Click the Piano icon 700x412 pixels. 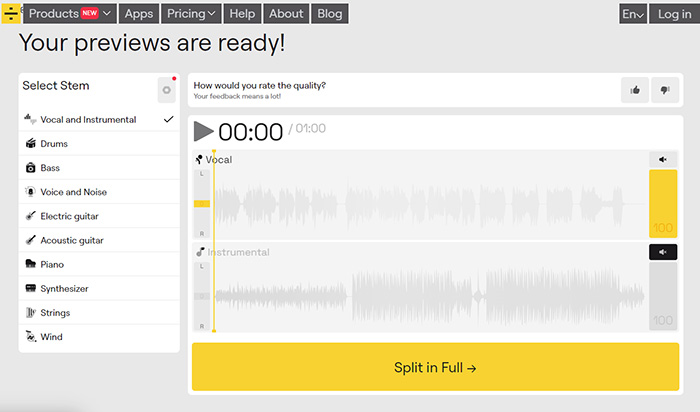point(30,263)
